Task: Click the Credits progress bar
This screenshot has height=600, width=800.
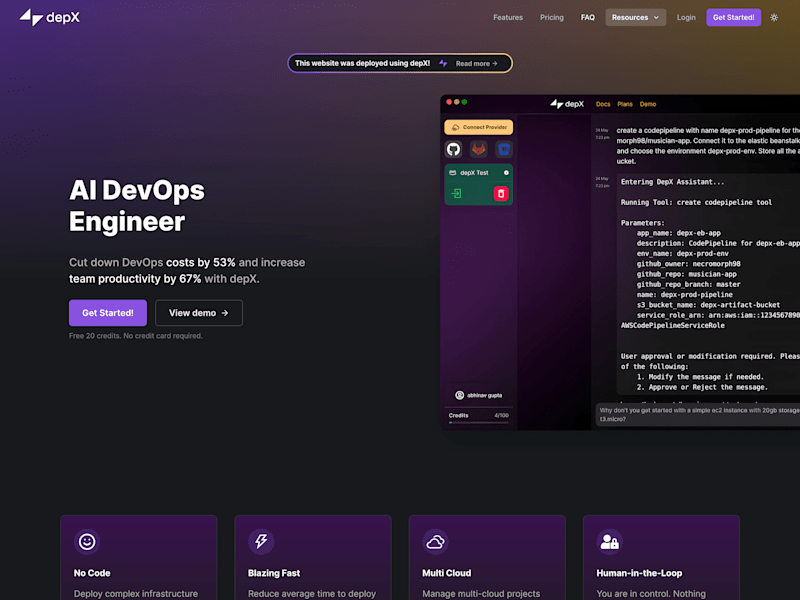Action: click(479, 422)
